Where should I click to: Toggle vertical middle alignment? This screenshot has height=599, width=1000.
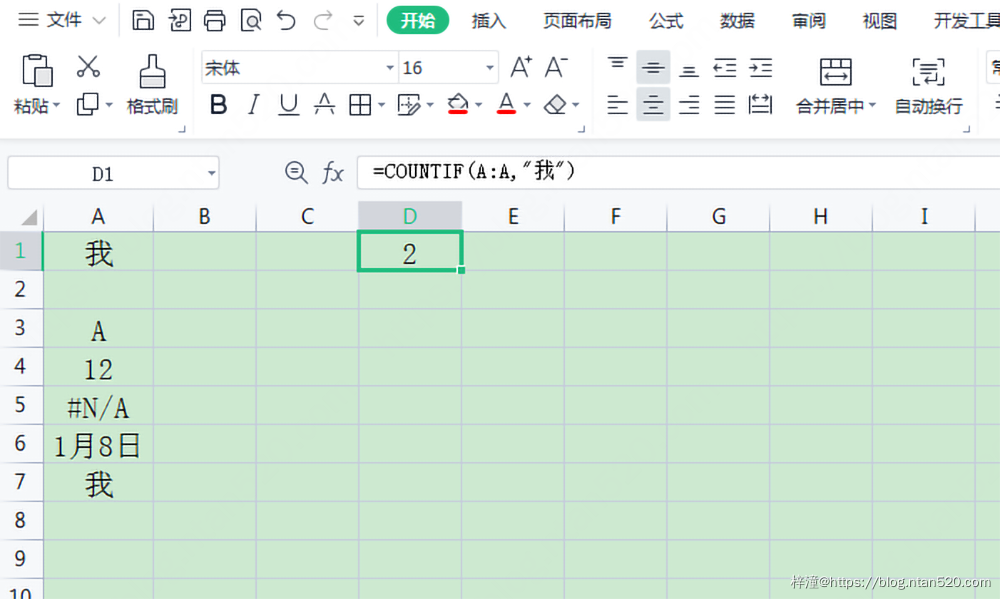653,67
